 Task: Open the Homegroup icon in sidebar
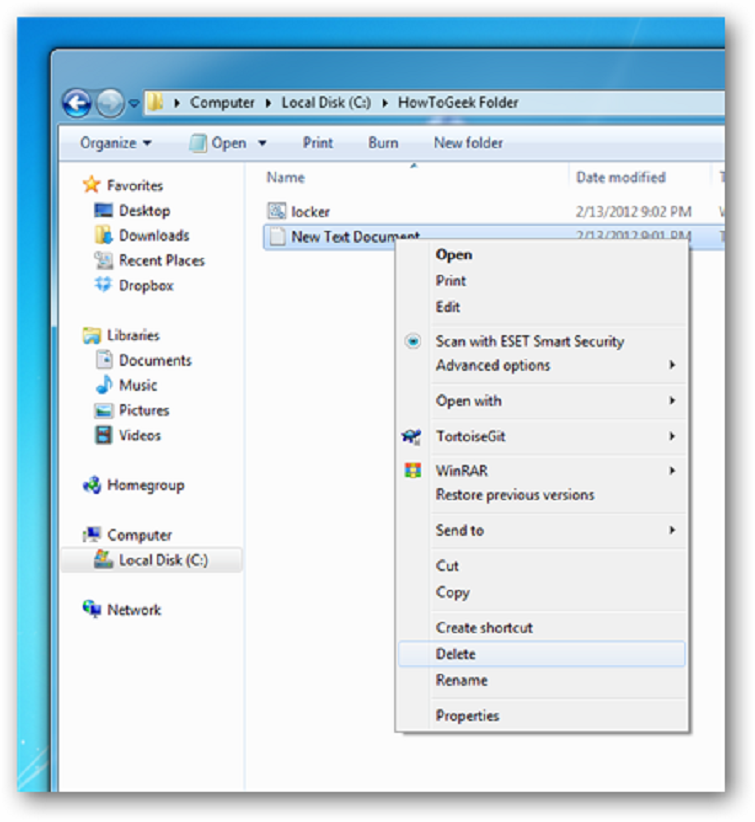92,485
